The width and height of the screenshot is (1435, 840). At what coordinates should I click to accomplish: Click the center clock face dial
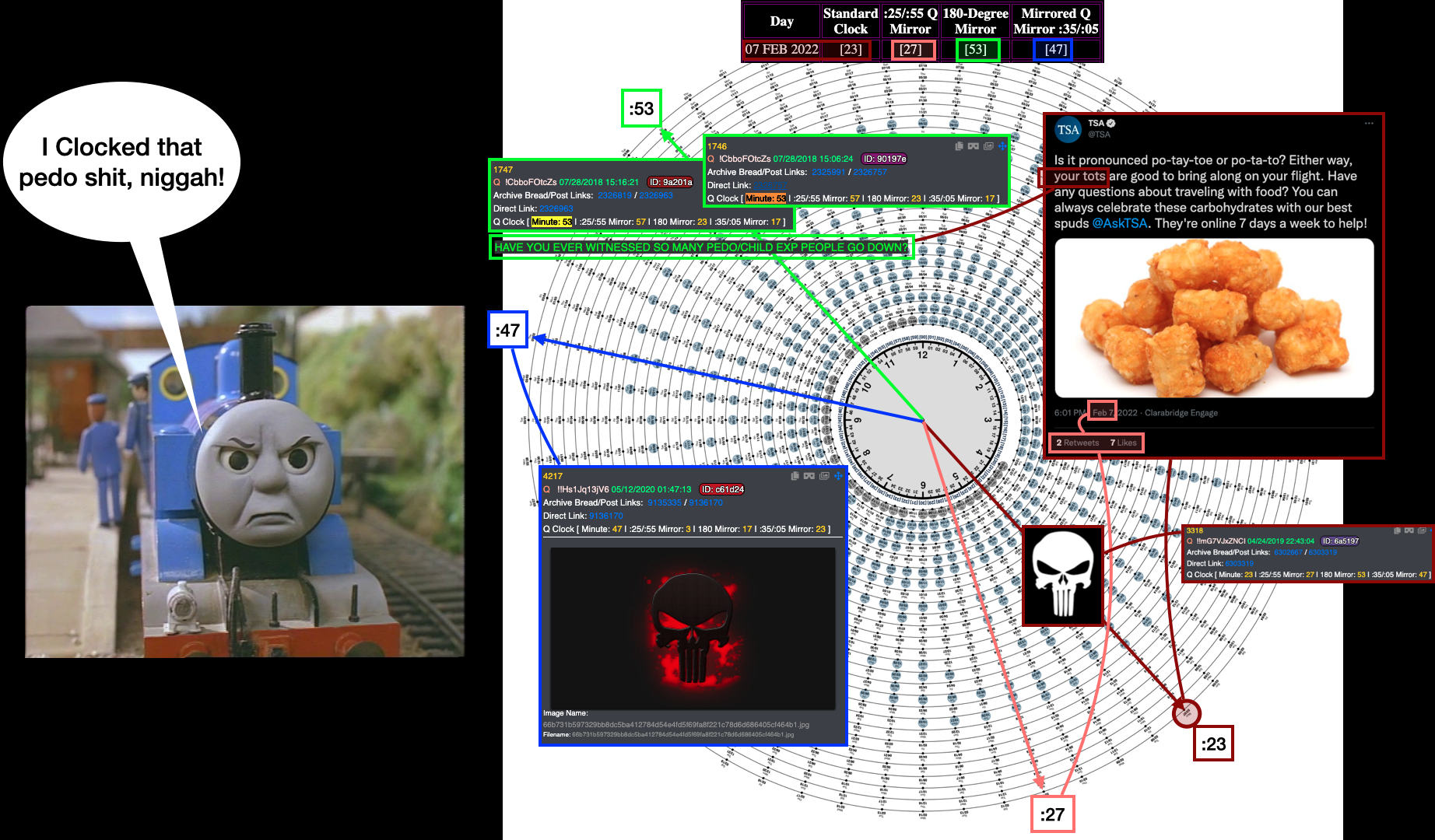coord(923,421)
